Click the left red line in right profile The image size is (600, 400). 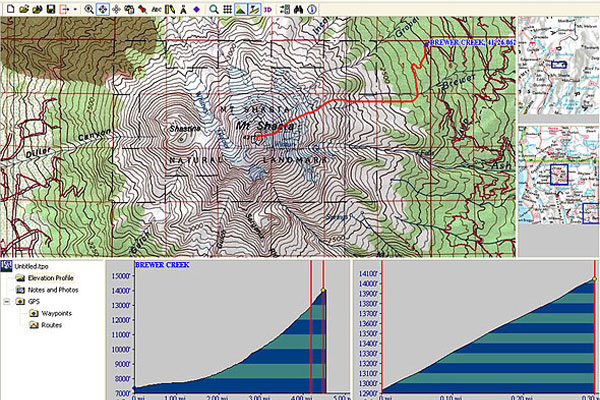pyautogui.click(x=382, y=327)
